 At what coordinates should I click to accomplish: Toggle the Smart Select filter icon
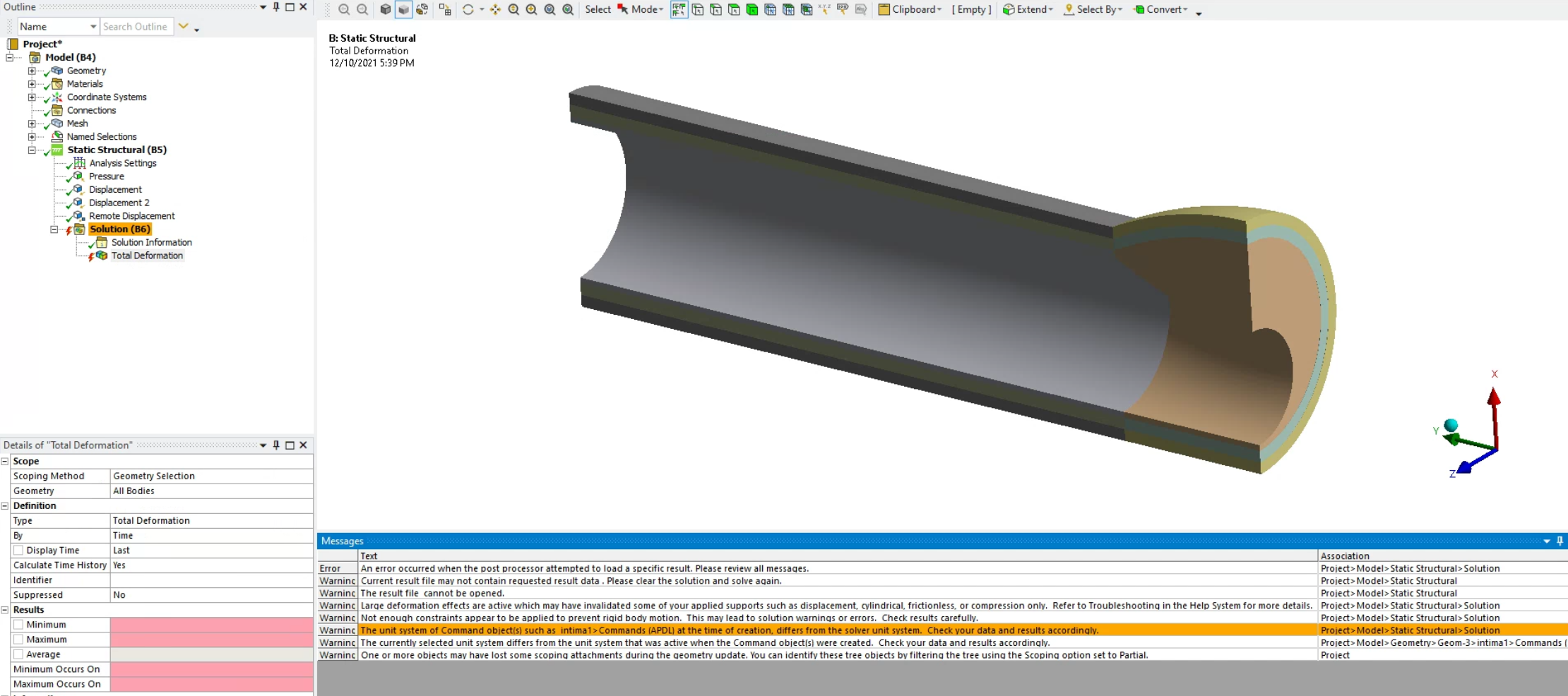pos(679,9)
